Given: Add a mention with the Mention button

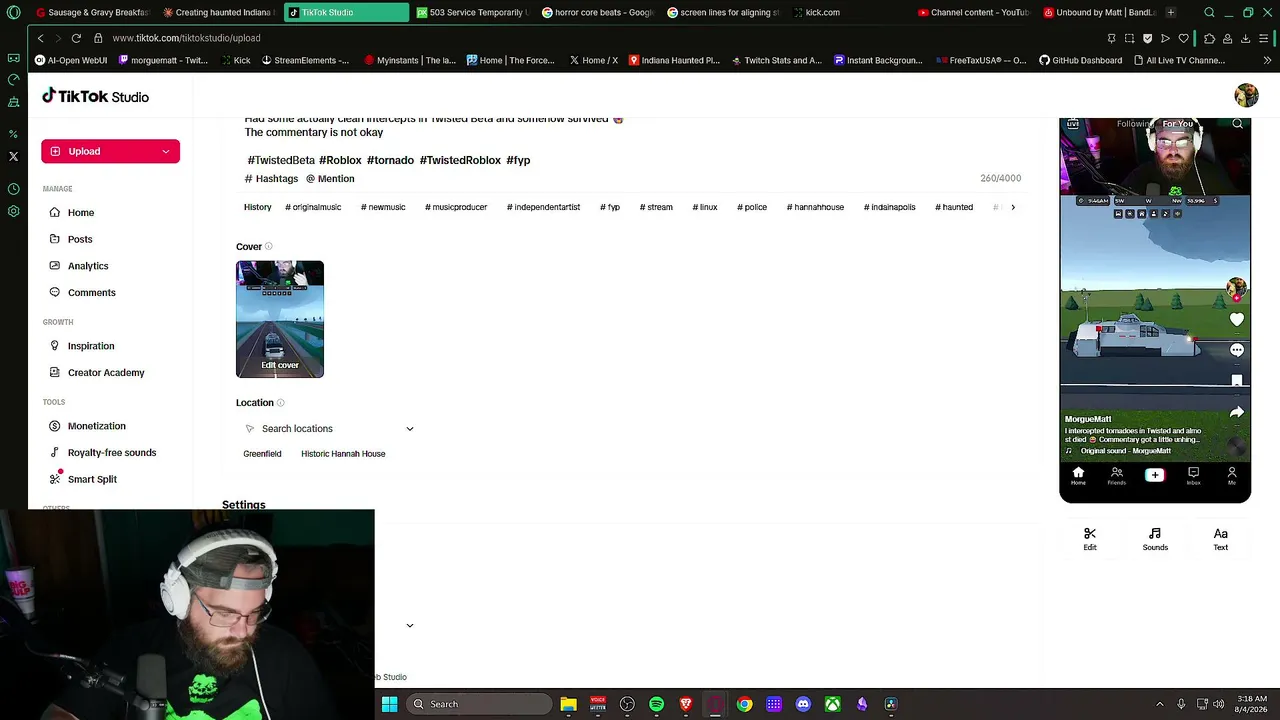Looking at the screenshot, I should pyautogui.click(x=330, y=179).
